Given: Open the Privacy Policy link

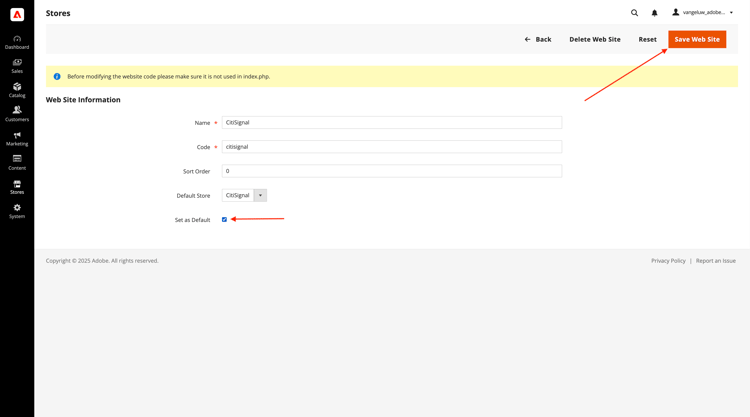Looking at the screenshot, I should point(668,261).
